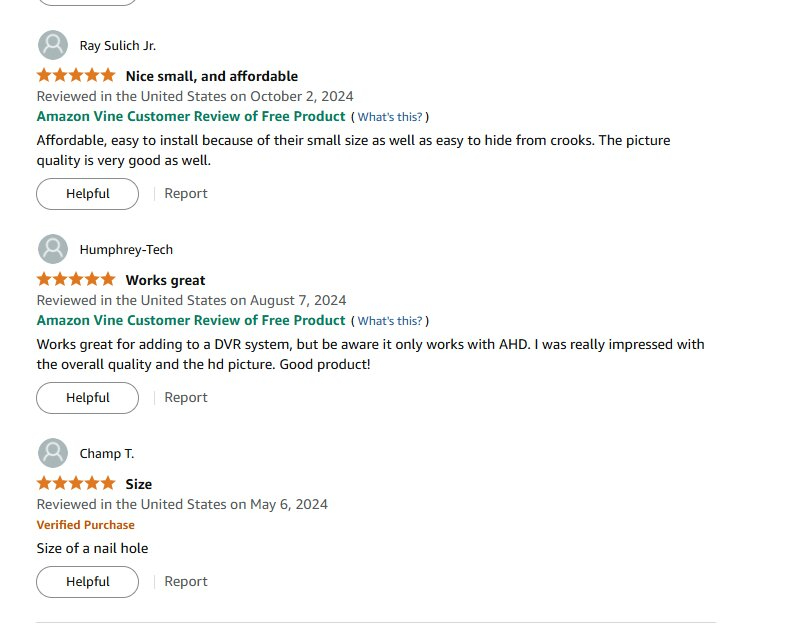Open review titled 'Size'
800x624 pixels.
[139, 484]
